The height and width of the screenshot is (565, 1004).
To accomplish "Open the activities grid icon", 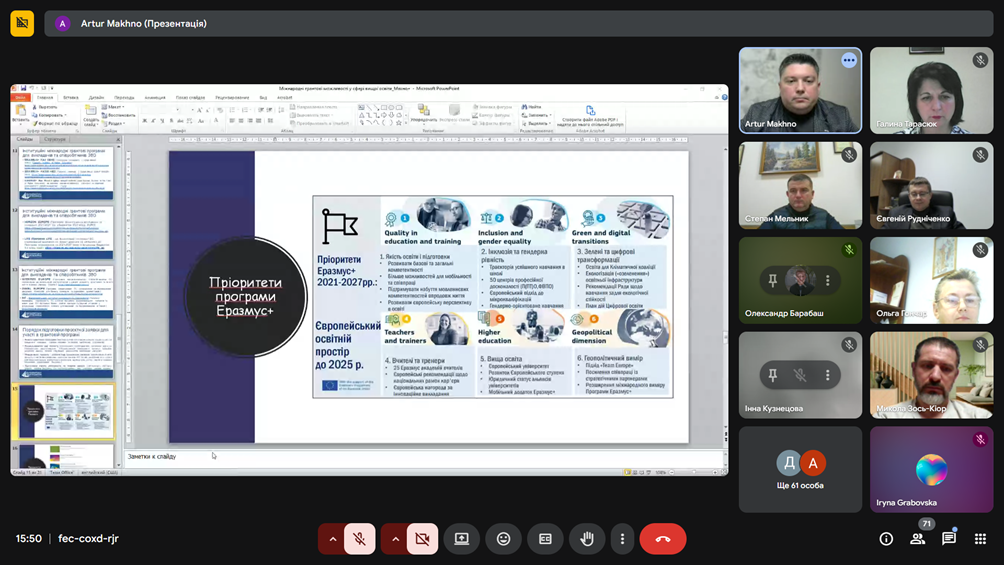I will (x=980, y=539).
